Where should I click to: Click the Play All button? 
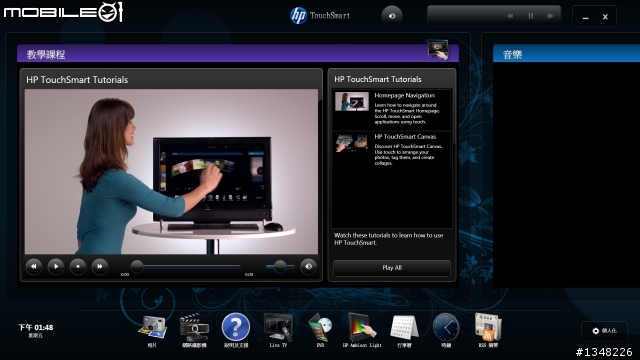(392, 268)
